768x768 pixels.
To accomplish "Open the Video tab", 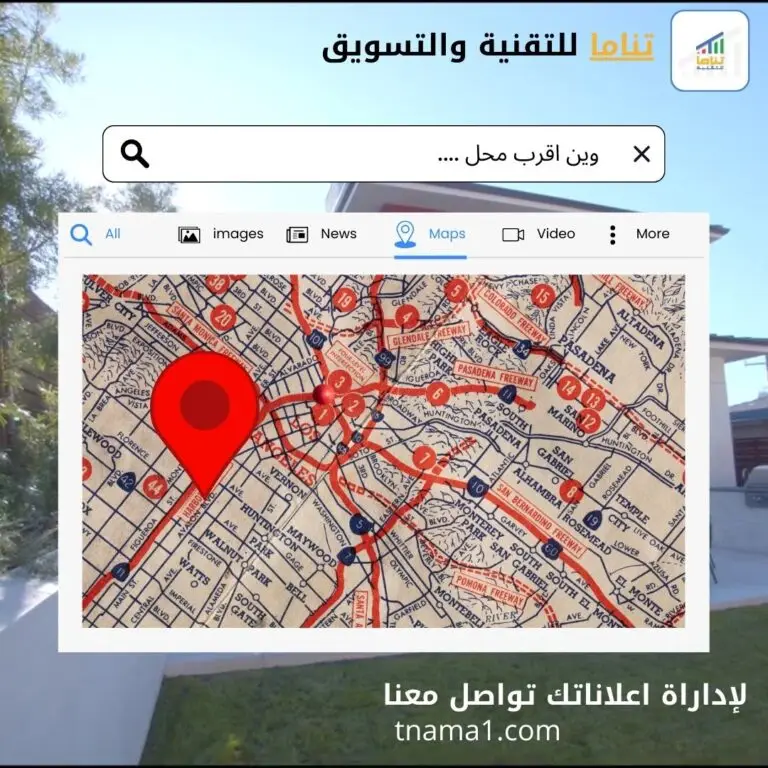I will pyautogui.click(x=556, y=234).
